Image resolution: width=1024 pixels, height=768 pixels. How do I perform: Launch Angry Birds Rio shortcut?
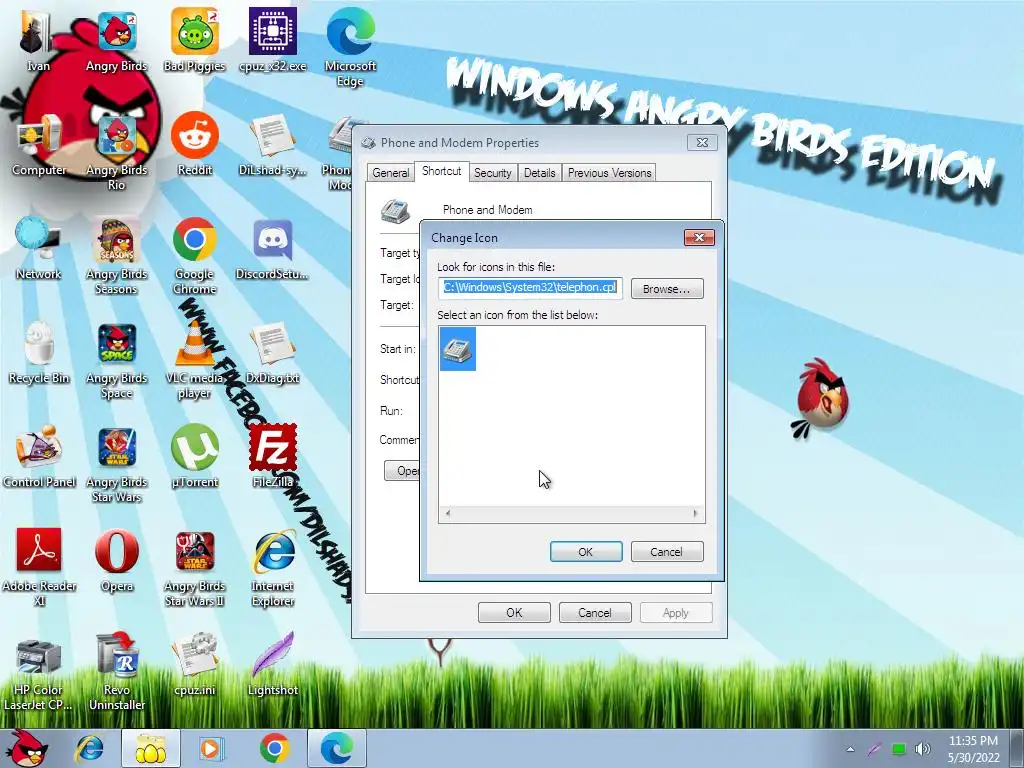click(116, 152)
